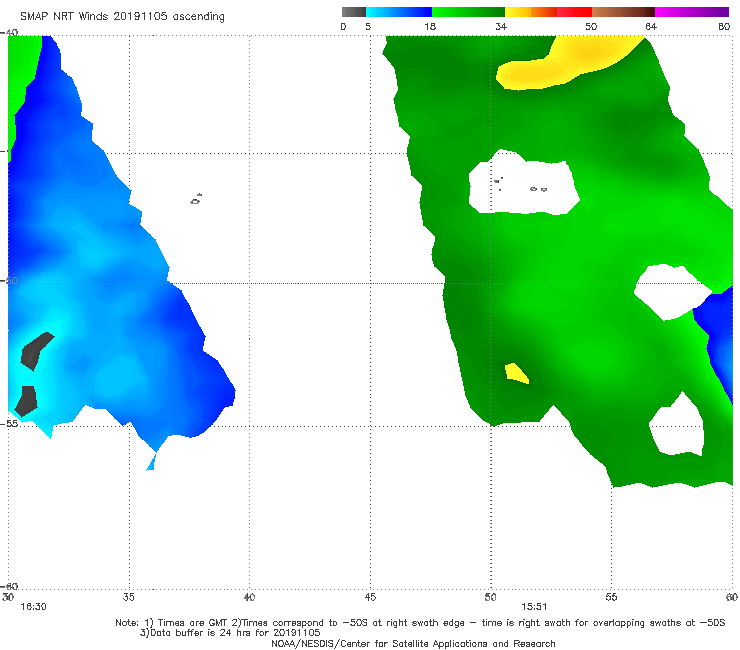Viewport: 740px width, 650px height.
Task: Click the magenta-purple end of the color bar
Action: click(x=692, y=12)
